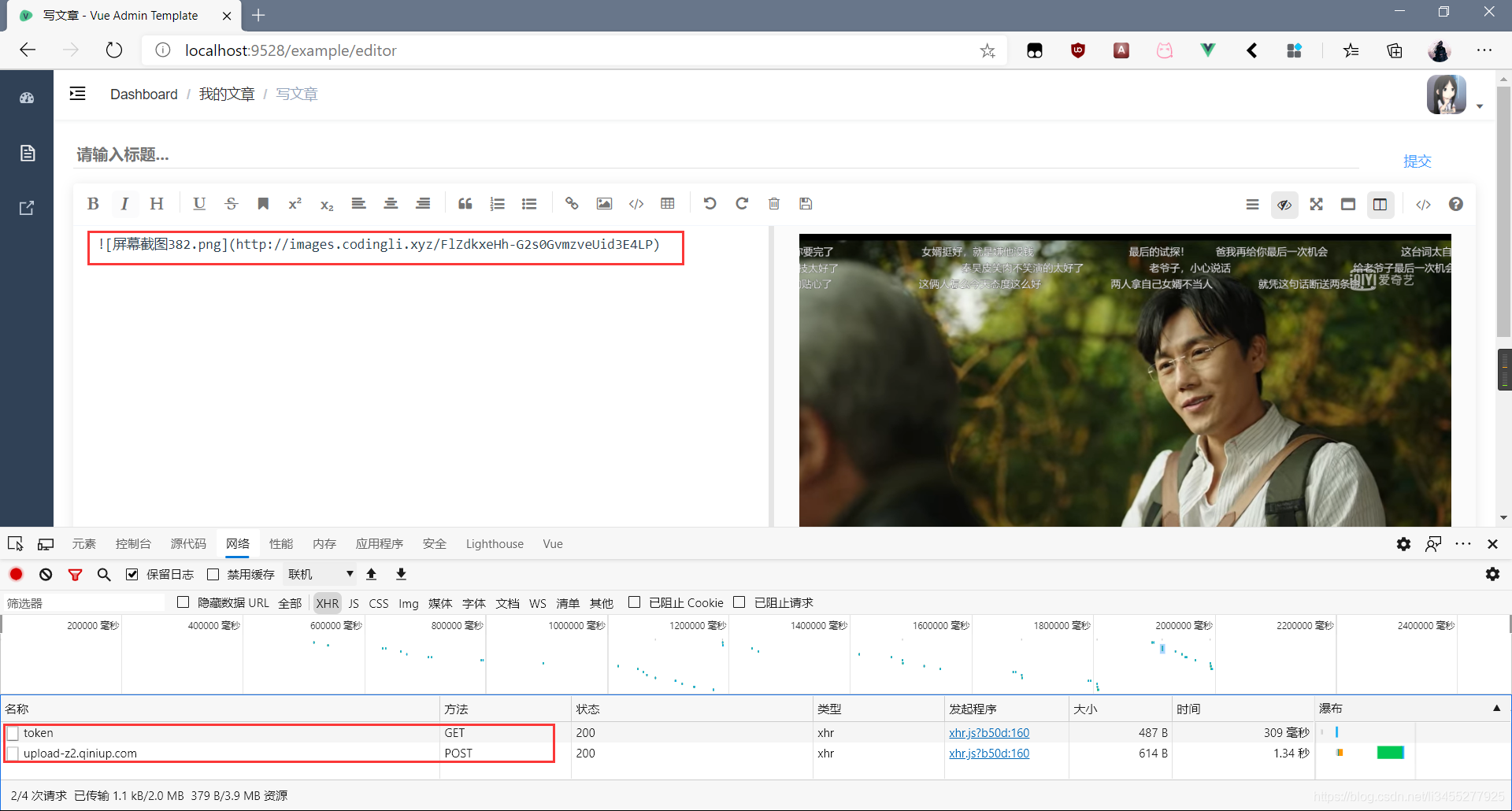1512x811 pixels.
Task: Open the external link sidebar icon
Action: tap(27, 208)
